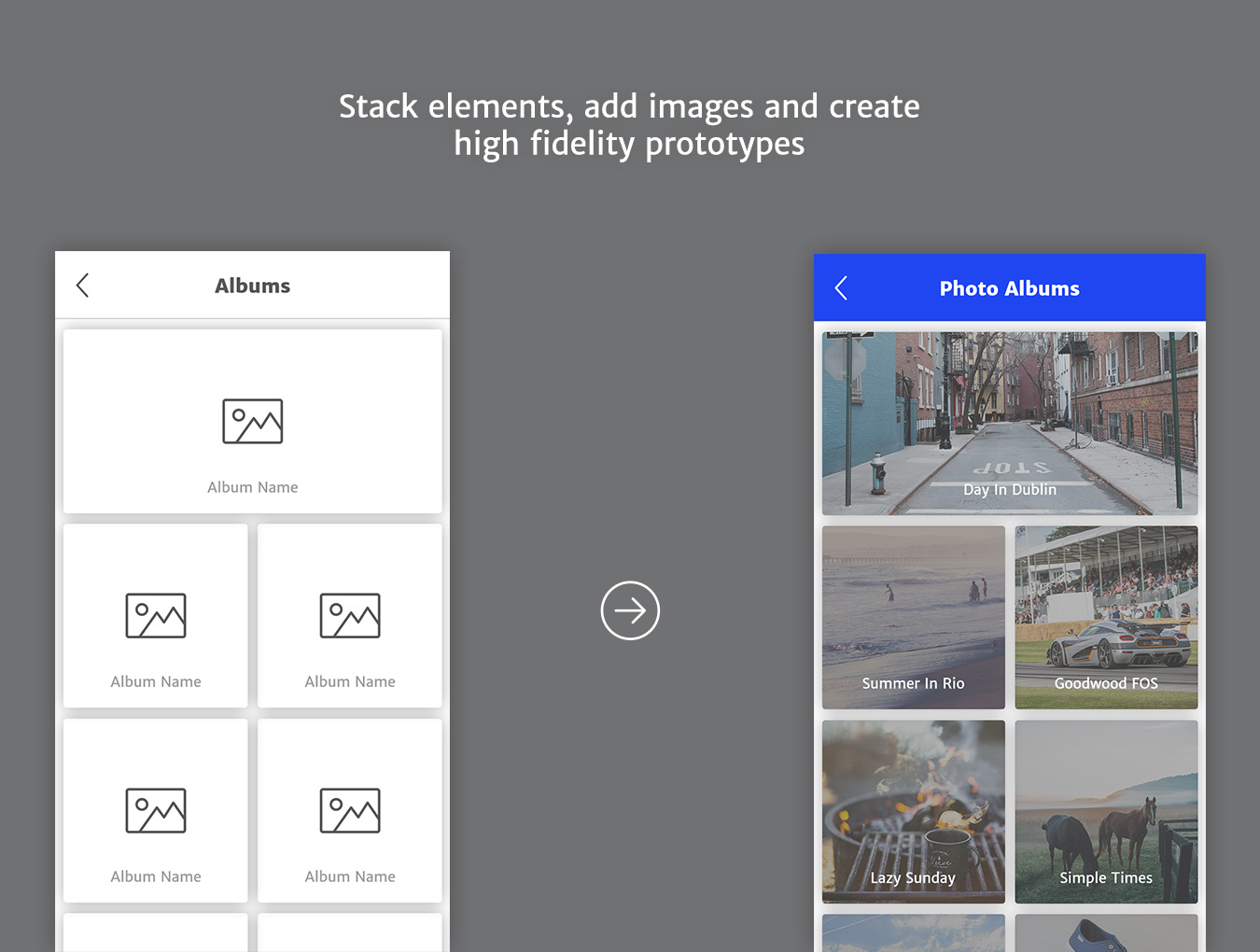Screen dimensions: 1260x952
Task: Tap back arrow in Photo Albums header
Action: pos(841,288)
